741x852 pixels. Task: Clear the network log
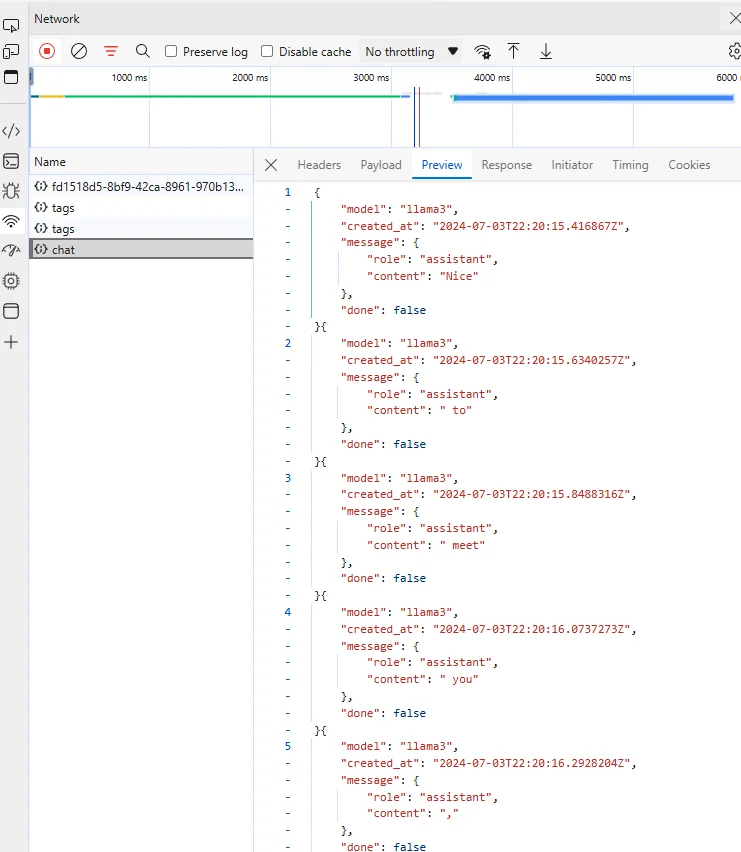79,51
